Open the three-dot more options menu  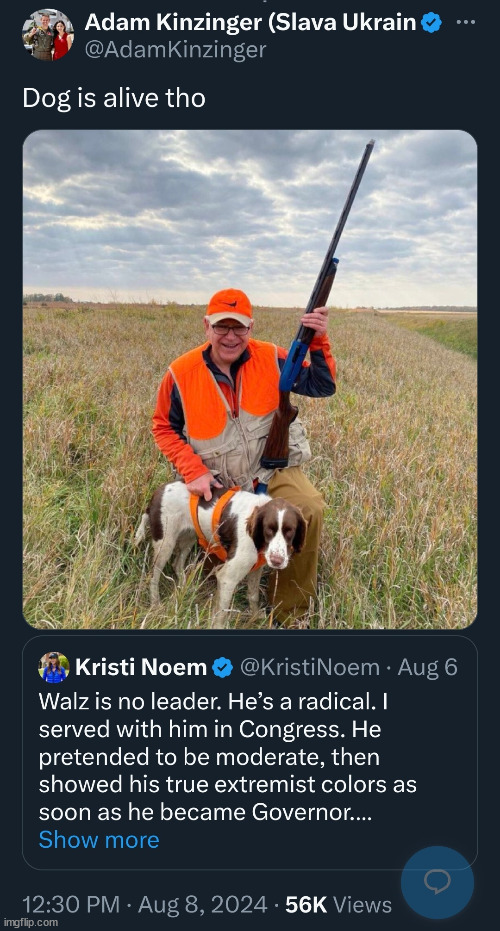pyautogui.click(x=466, y=22)
